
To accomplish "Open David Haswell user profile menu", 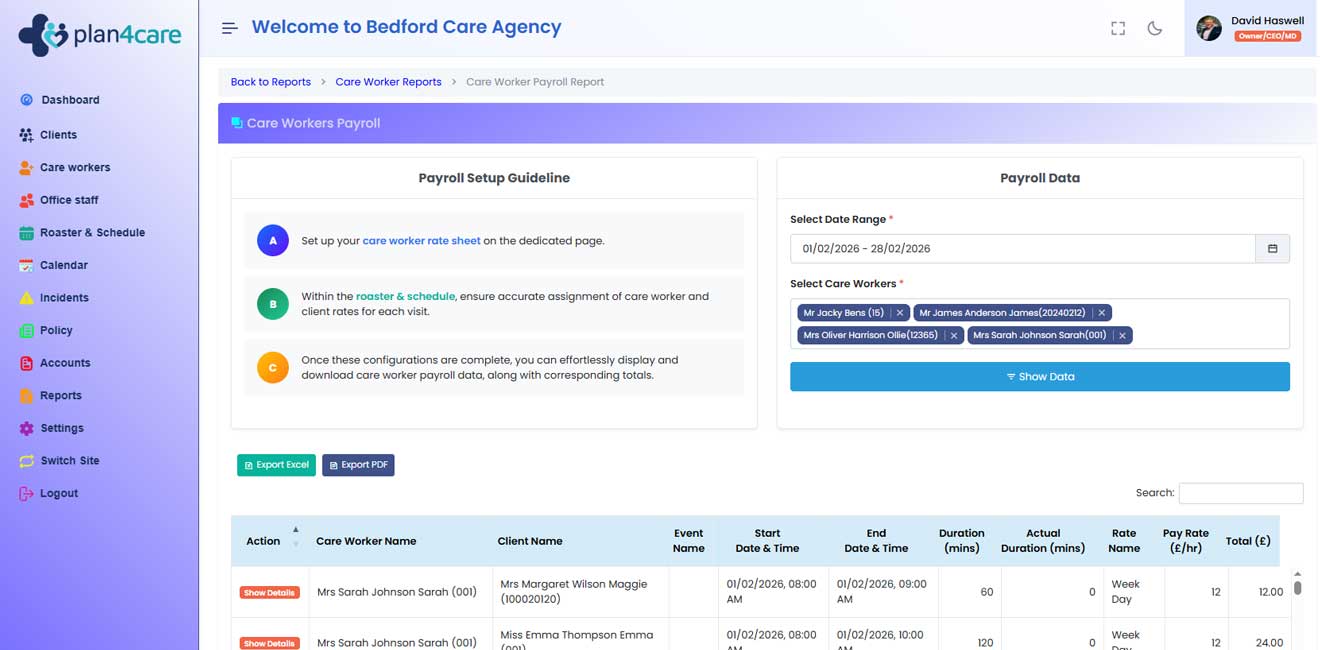I will [1252, 28].
